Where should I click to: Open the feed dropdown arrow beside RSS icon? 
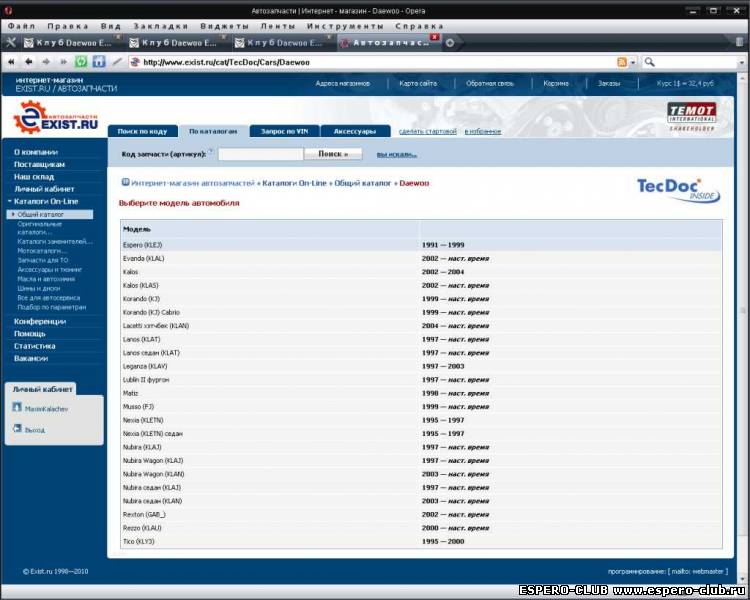[633, 62]
